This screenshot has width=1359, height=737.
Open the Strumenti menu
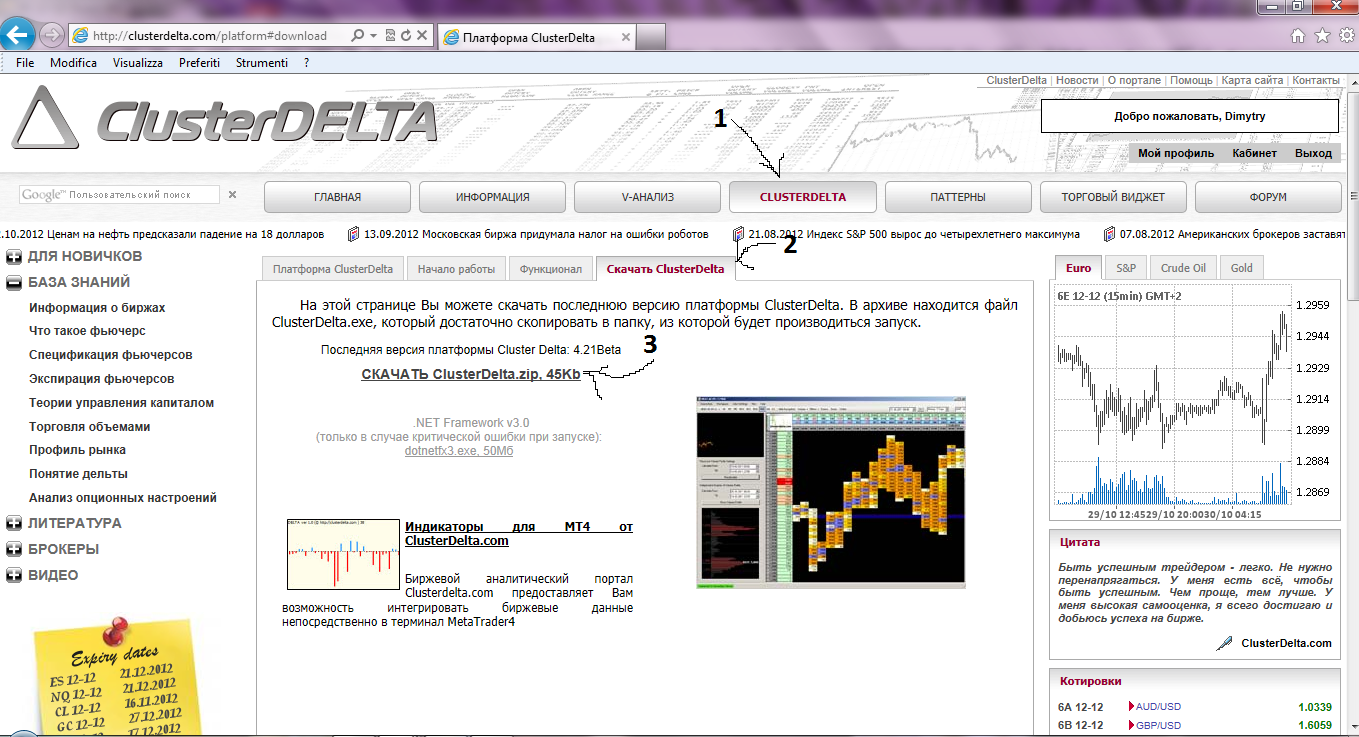click(262, 62)
